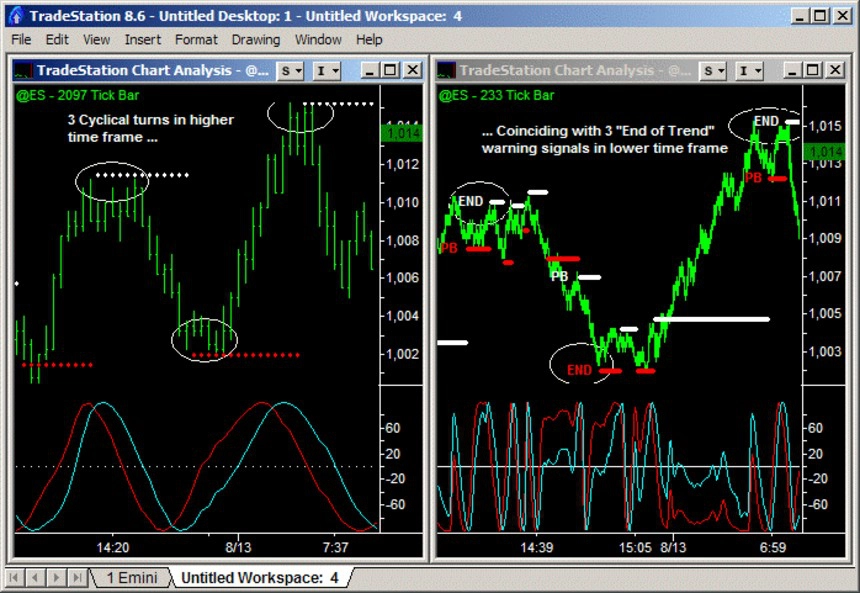
Task: Minimize the 233 Tick Bar chart window
Action: coord(792,70)
